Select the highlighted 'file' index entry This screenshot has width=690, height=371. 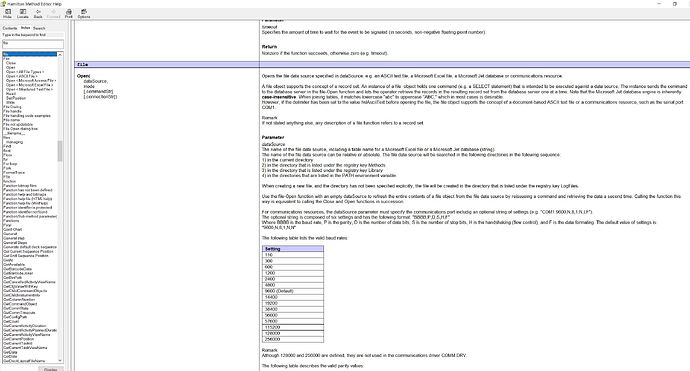[x=29, y=54]
